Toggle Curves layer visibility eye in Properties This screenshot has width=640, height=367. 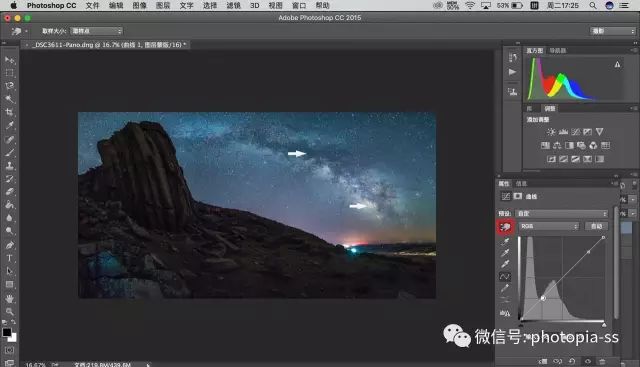click(x=587, y=361)
